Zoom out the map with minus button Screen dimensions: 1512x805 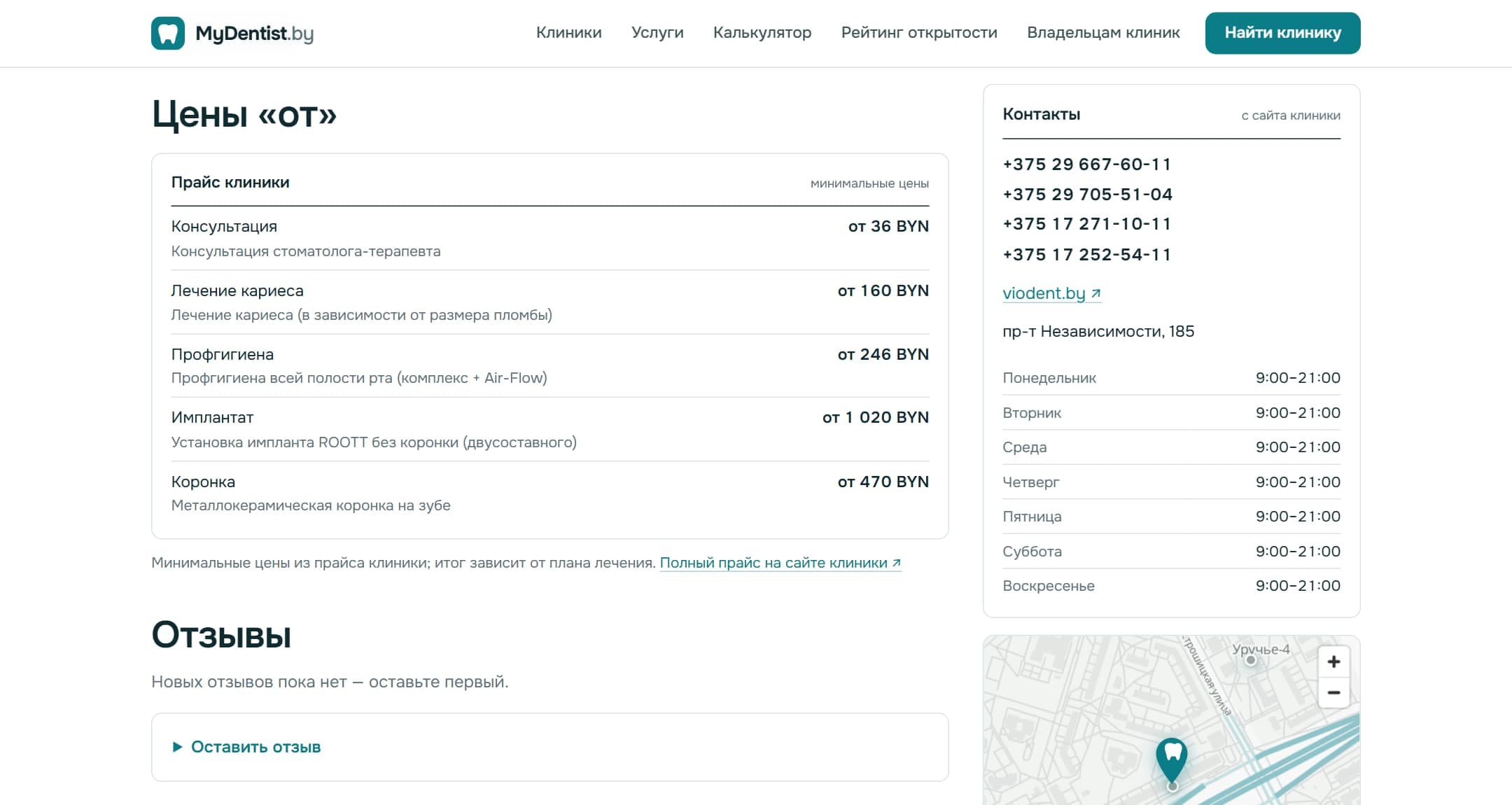tap(1333, 692)
